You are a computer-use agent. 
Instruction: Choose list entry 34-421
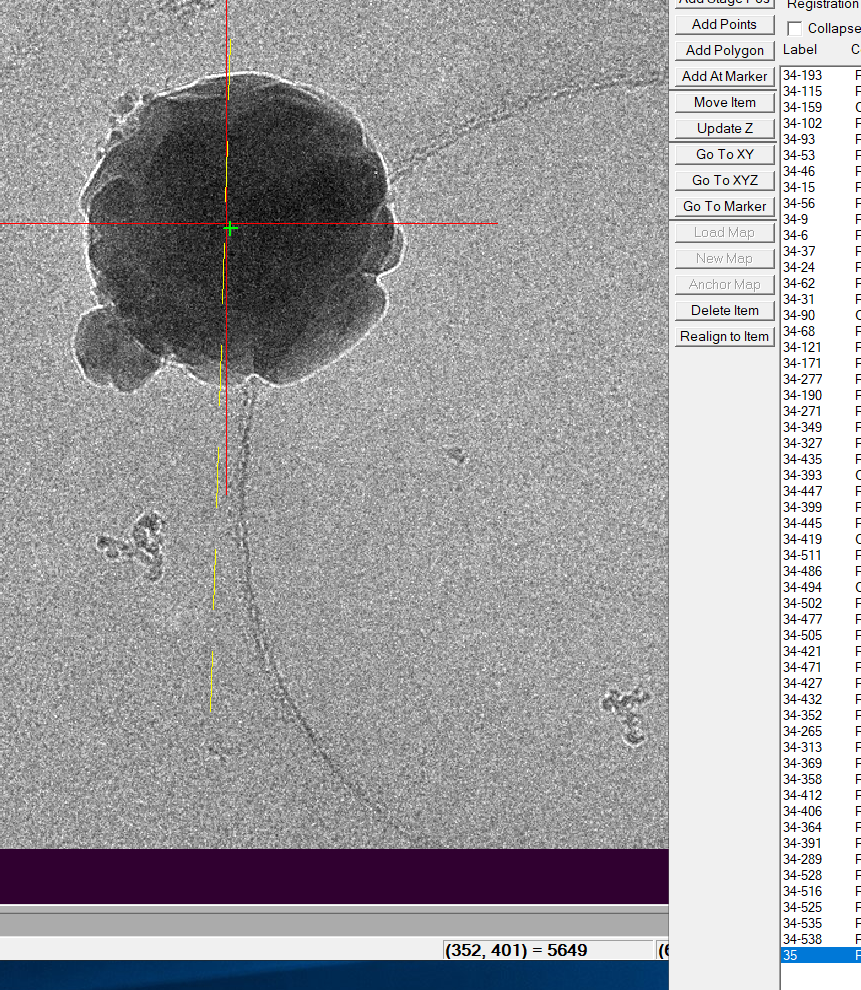[821, 651]
